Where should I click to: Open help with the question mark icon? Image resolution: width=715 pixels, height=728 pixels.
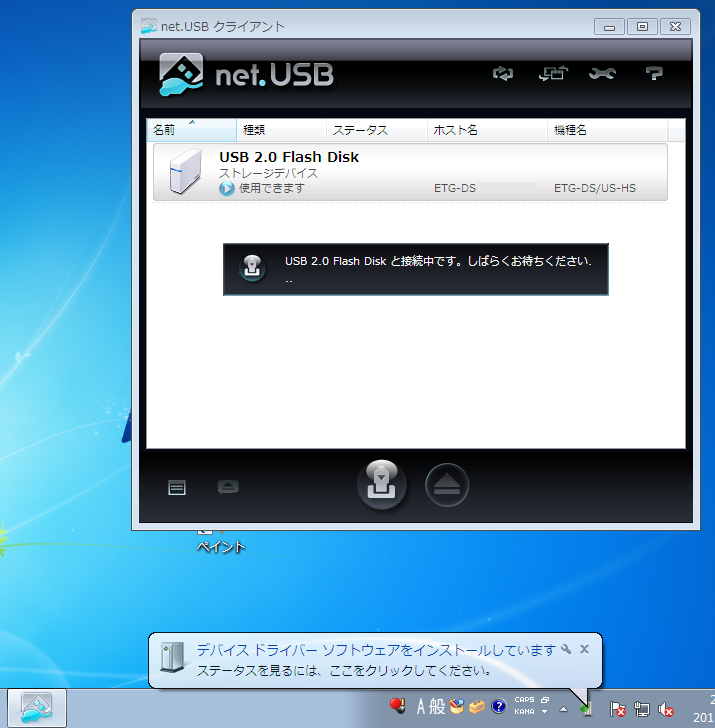[654, 73]
